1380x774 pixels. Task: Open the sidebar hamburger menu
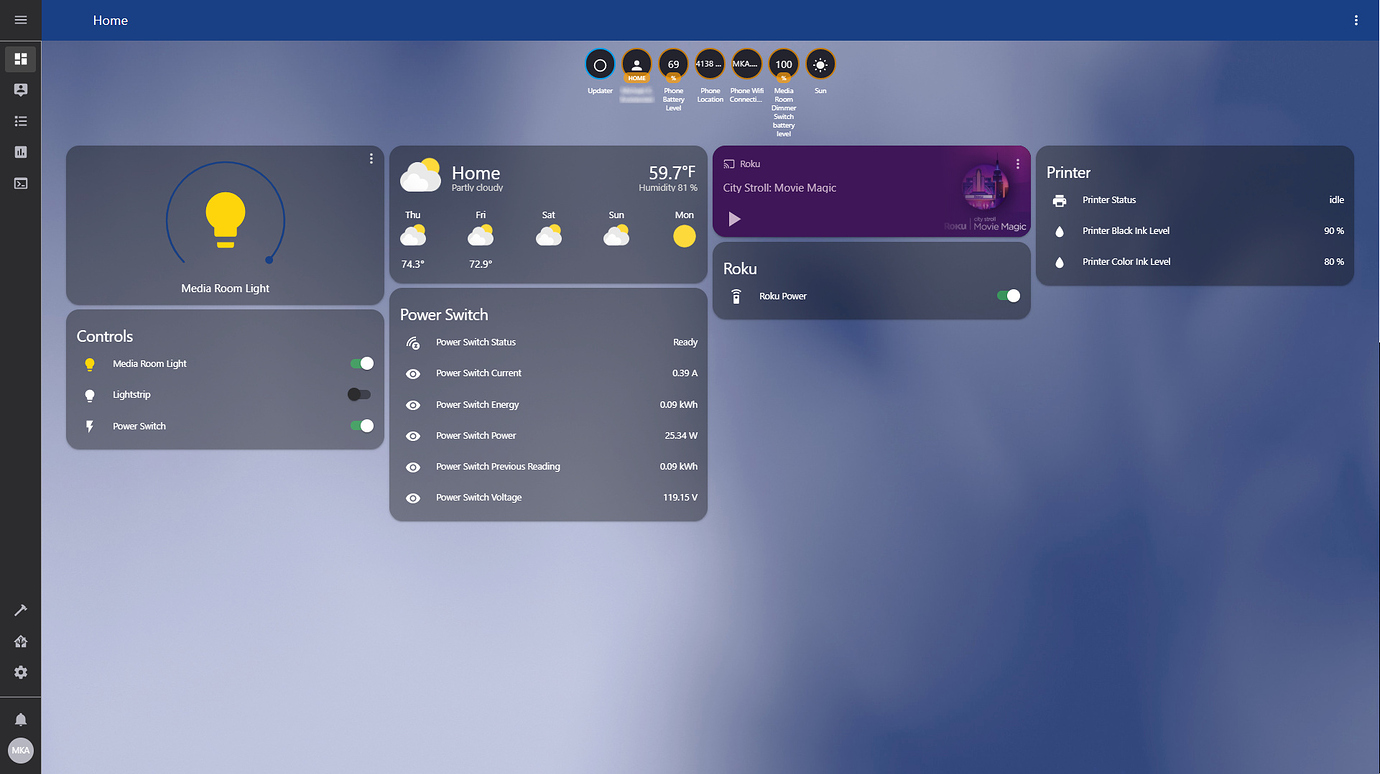point(20,20)
